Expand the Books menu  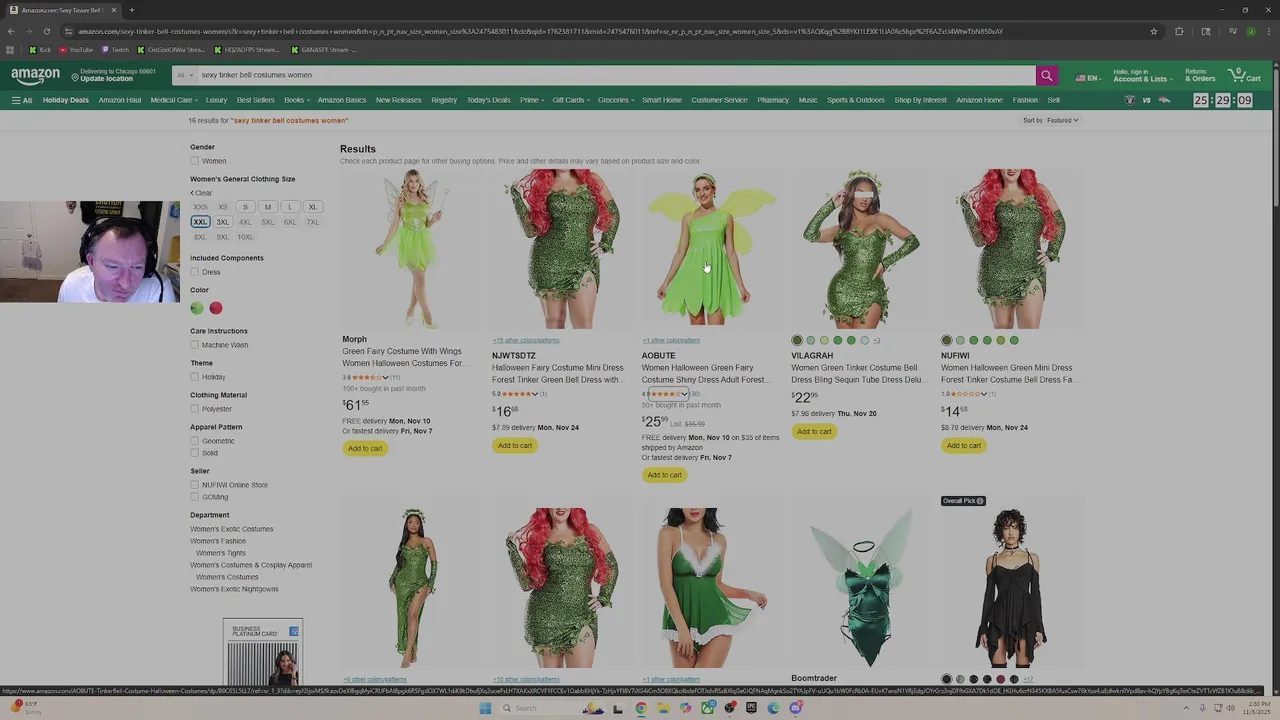pyautogui.click(x=296, y=100)
